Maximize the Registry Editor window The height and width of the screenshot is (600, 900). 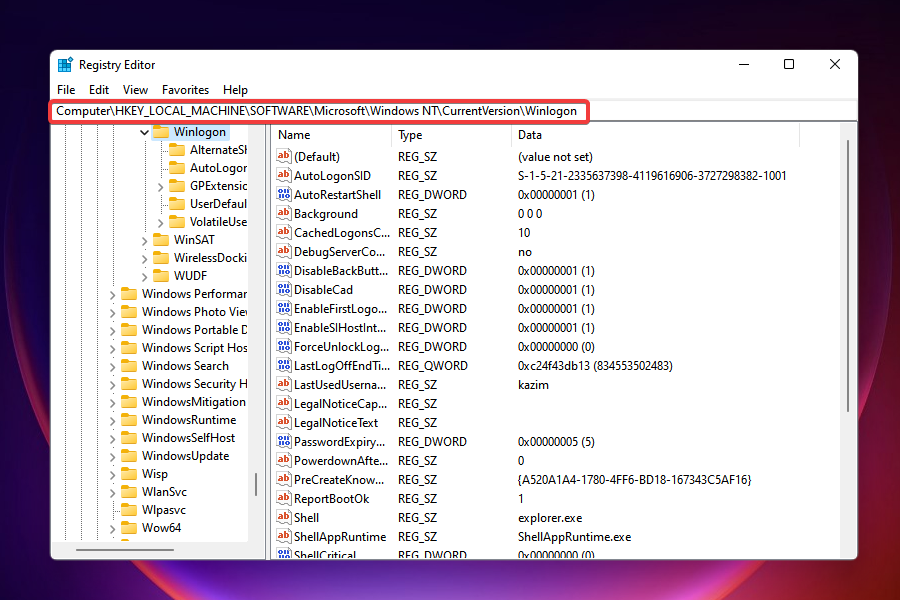pyautogui.click(x=789, y=64)
